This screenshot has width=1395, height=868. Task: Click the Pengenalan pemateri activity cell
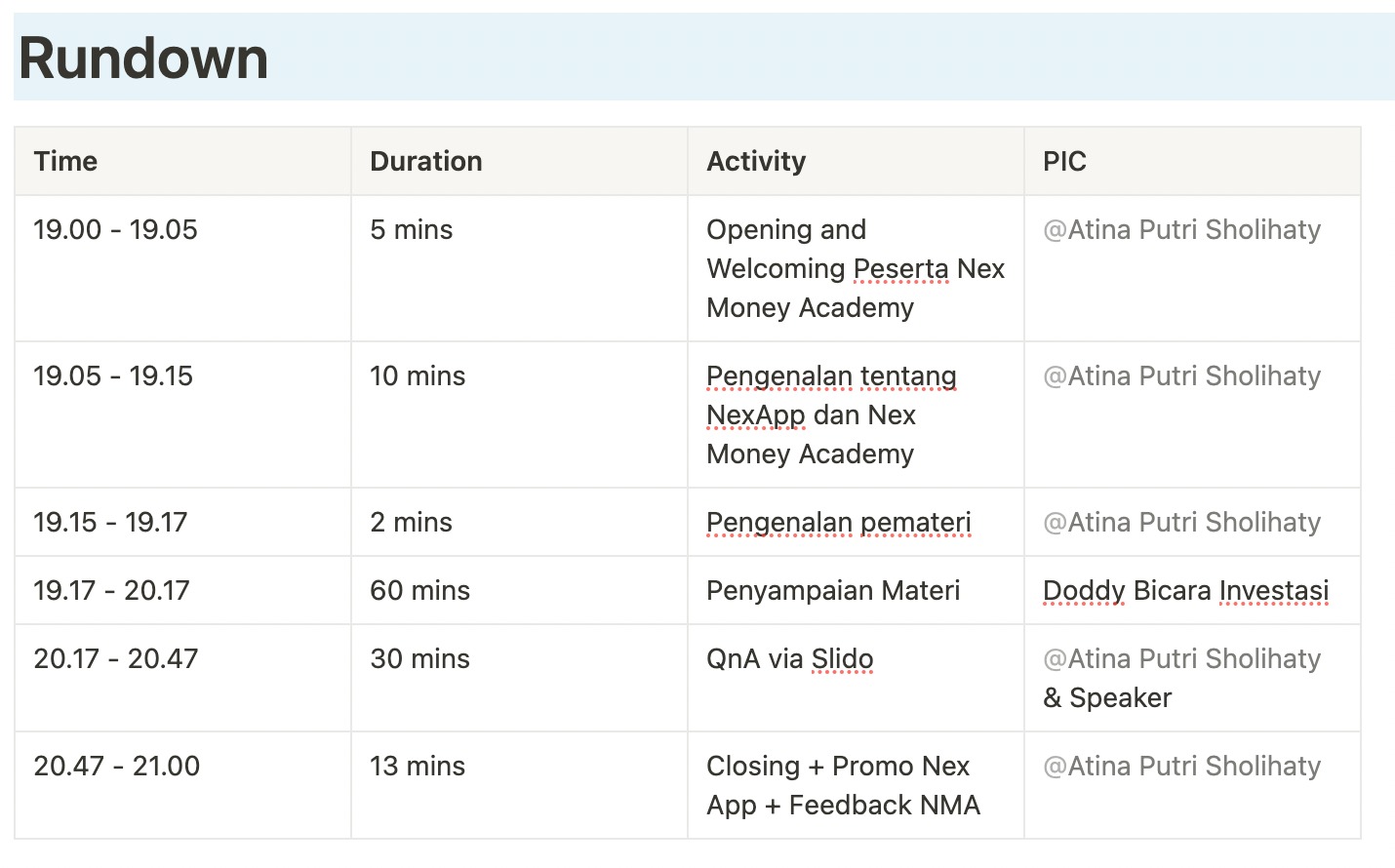pyautogui.click(x=838, y=523)
